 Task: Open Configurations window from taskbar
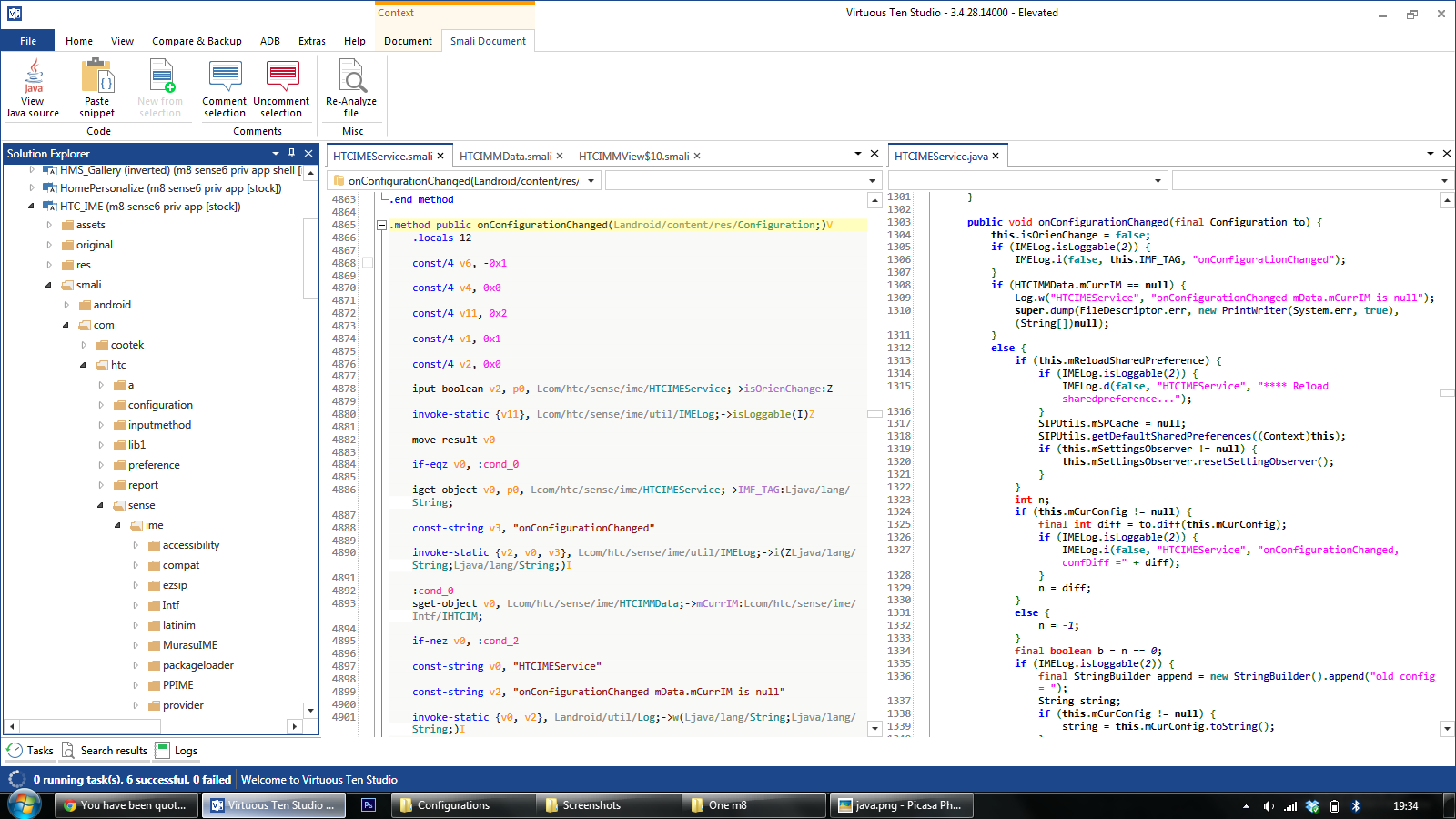tap(463, 805)
